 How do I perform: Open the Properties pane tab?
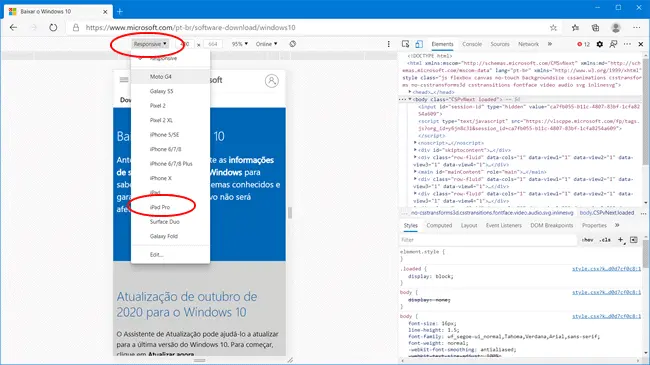pos(594,226)
